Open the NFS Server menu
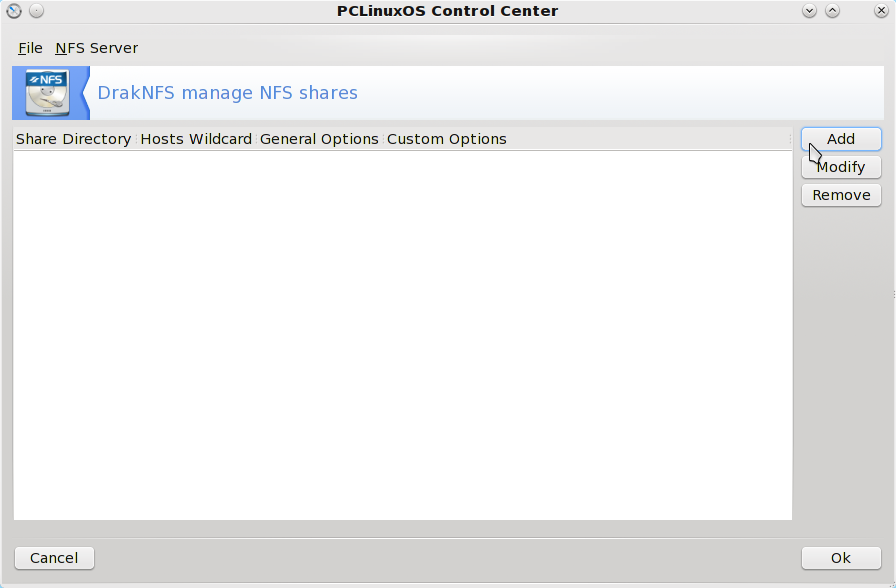The height and width of the screenshot is (588, 896). (97, 48)
